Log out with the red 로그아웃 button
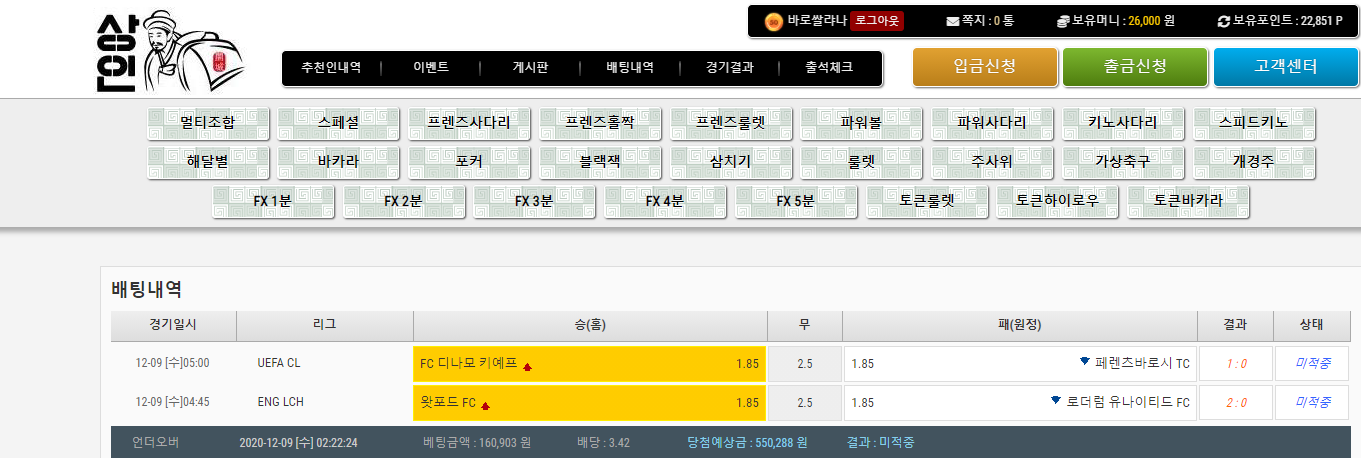This screenshot has height=458, width=1361. pyautogui.click(x=876, y=21)
